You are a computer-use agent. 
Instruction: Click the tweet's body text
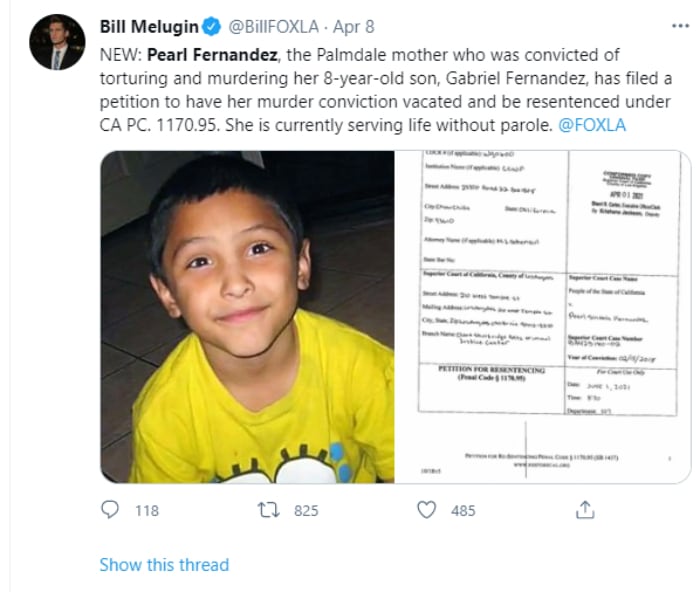[x=380, y=90]
